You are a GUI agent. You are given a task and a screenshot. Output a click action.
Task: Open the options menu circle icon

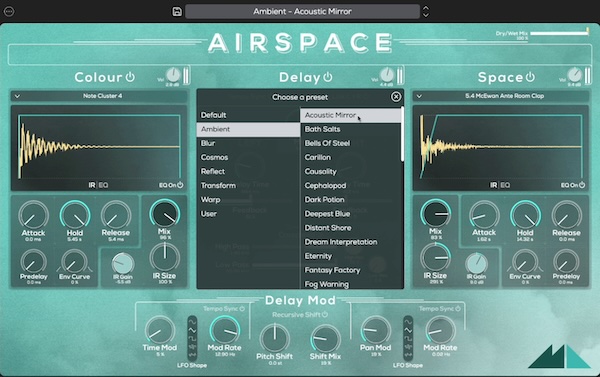point(9,11)
